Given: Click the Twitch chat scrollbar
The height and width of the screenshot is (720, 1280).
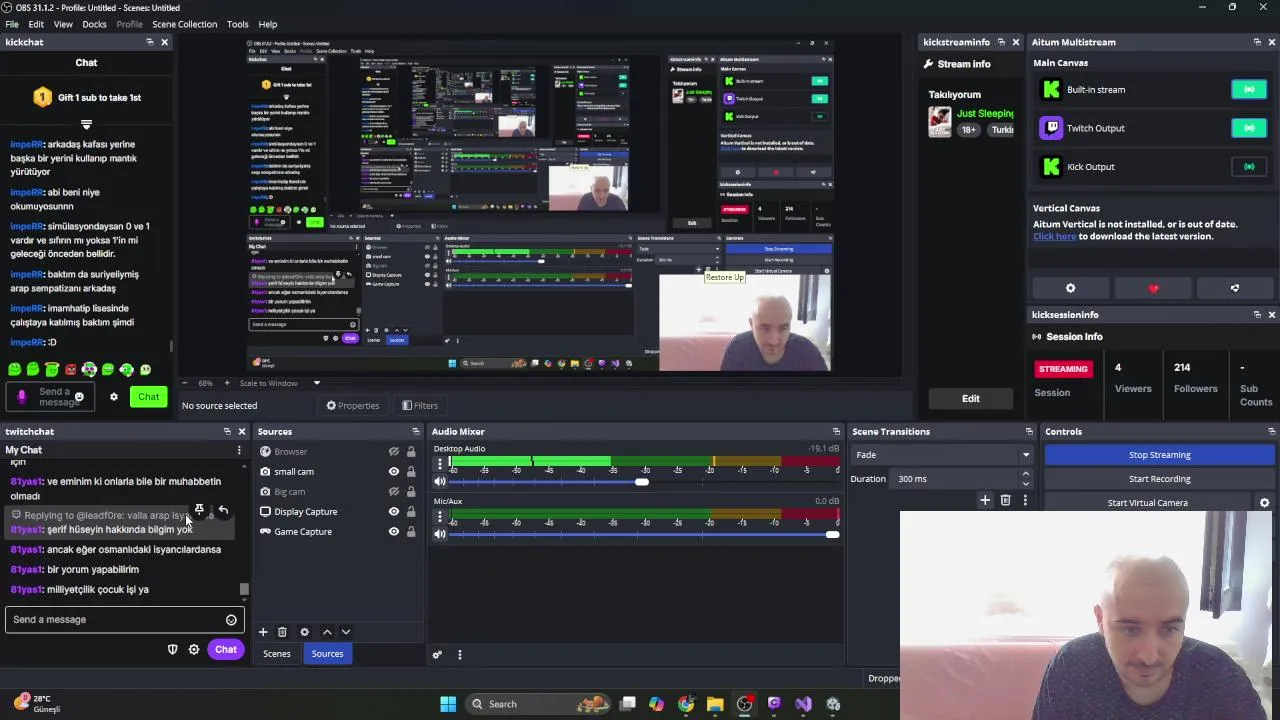Looking at the screenshot, I should coord(243,589).
